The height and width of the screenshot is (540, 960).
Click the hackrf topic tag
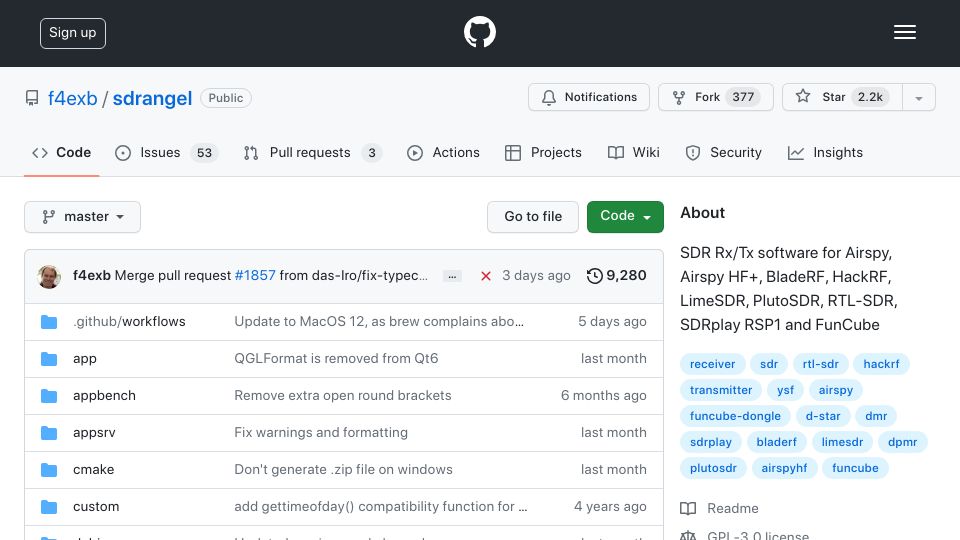click(x=881, y=364)
